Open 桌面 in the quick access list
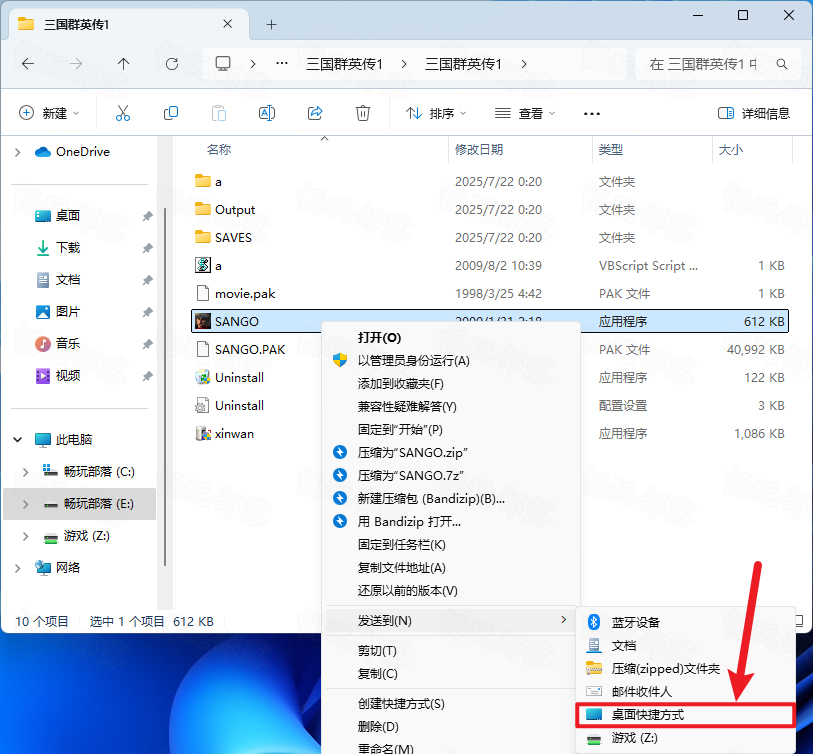 pyautogui.click(x=58, y=215)
